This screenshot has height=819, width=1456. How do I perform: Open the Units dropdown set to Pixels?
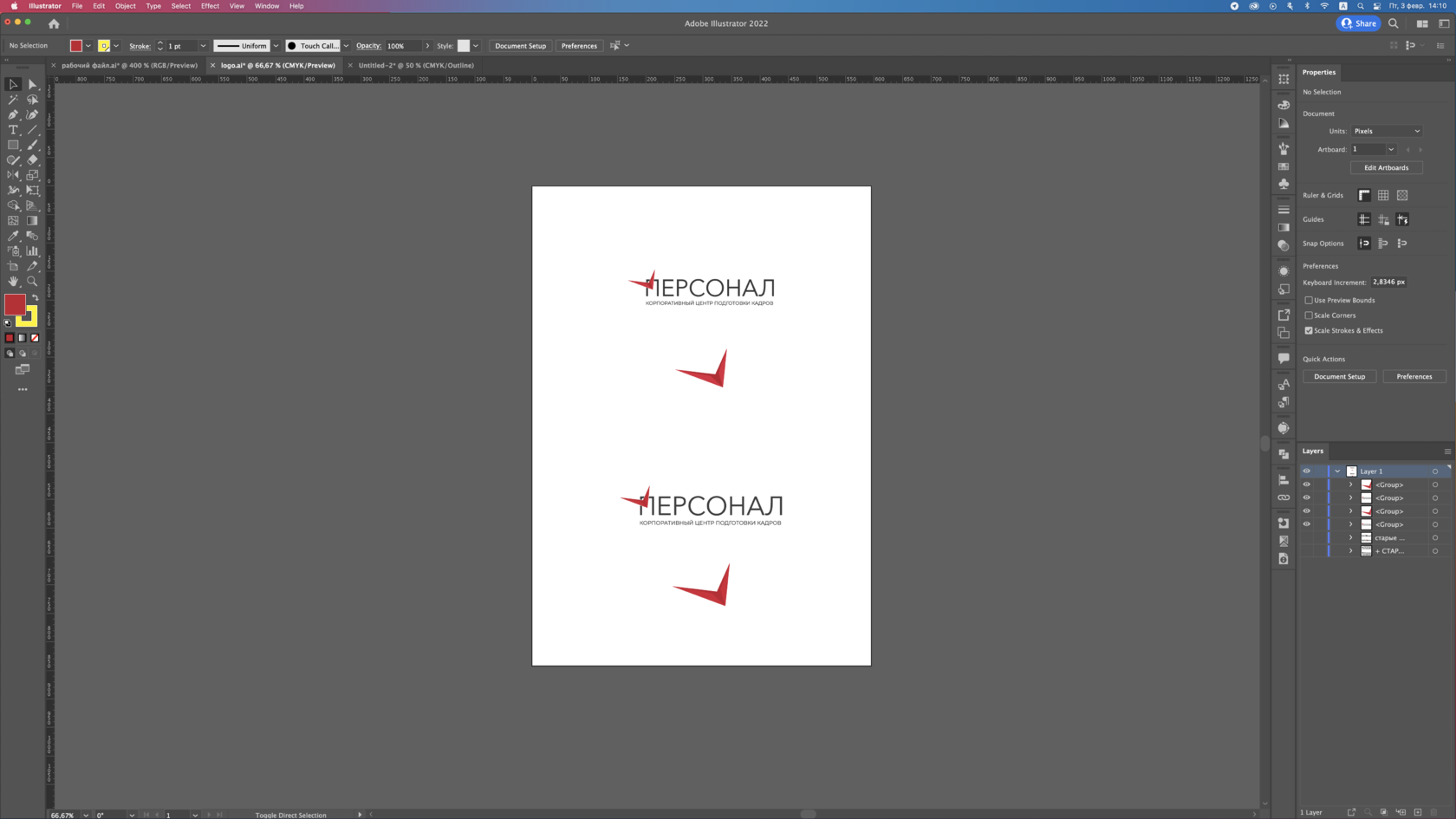(1386, 131)
